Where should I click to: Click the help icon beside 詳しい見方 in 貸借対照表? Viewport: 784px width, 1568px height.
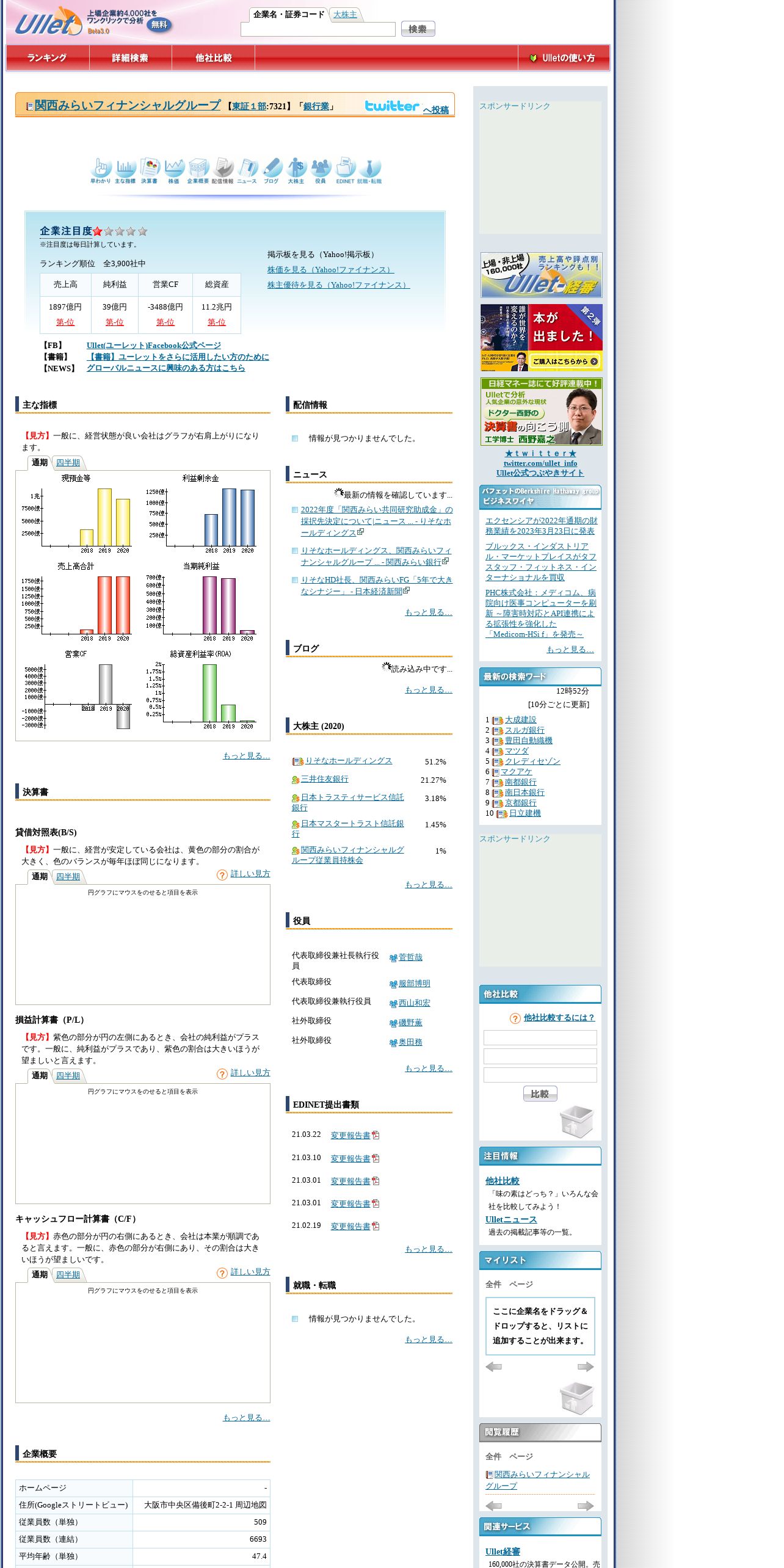[x=222, y=875]
